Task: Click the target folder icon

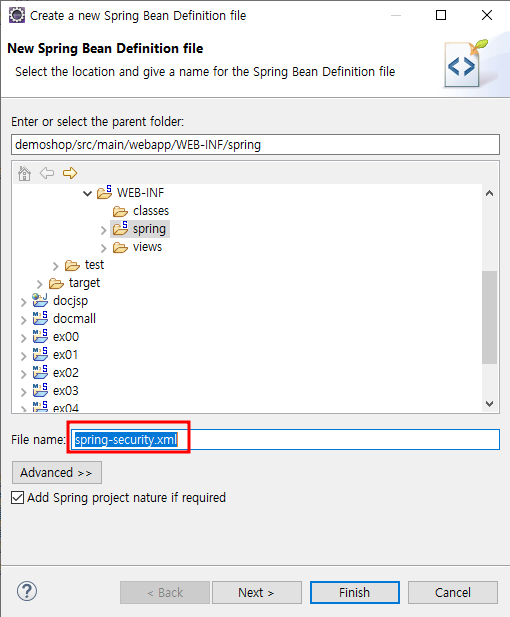Action: click(x=56, y=283)
